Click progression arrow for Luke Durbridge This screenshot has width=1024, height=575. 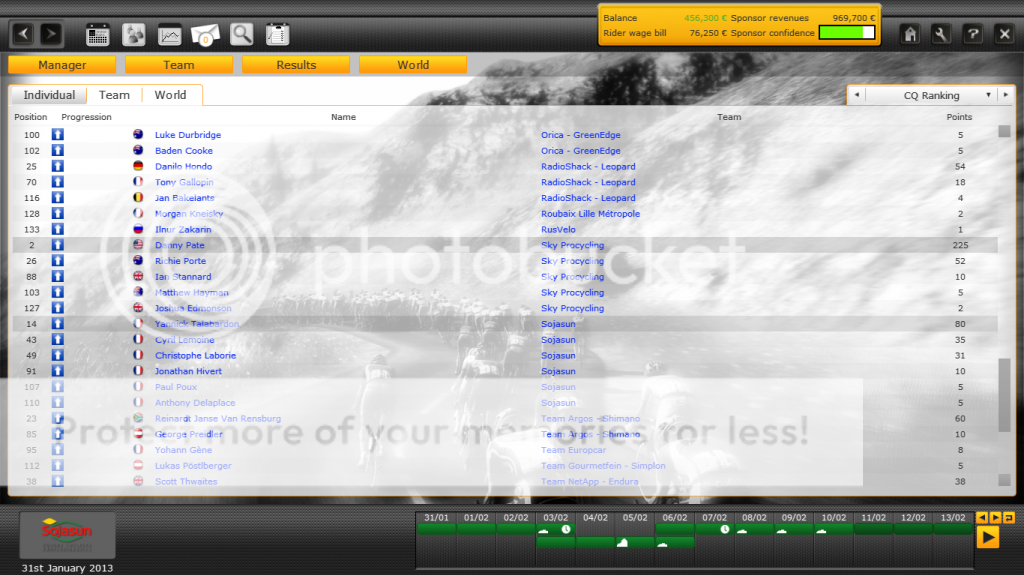pos(58,135)
